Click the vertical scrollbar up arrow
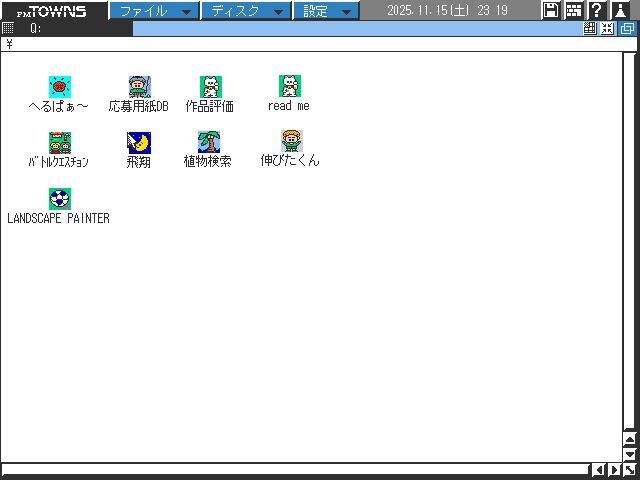 (x=630, y=440)
